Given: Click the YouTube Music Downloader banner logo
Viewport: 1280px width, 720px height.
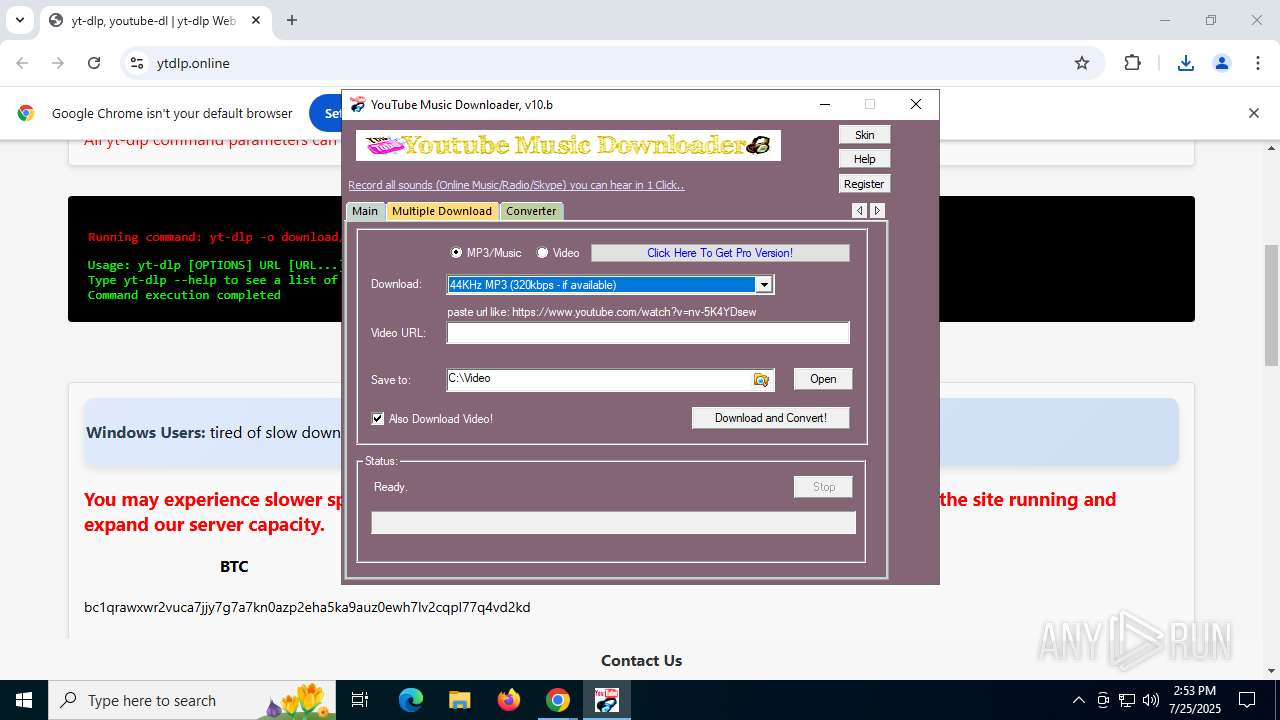Looking at the screenshot, I should [568, 145].
